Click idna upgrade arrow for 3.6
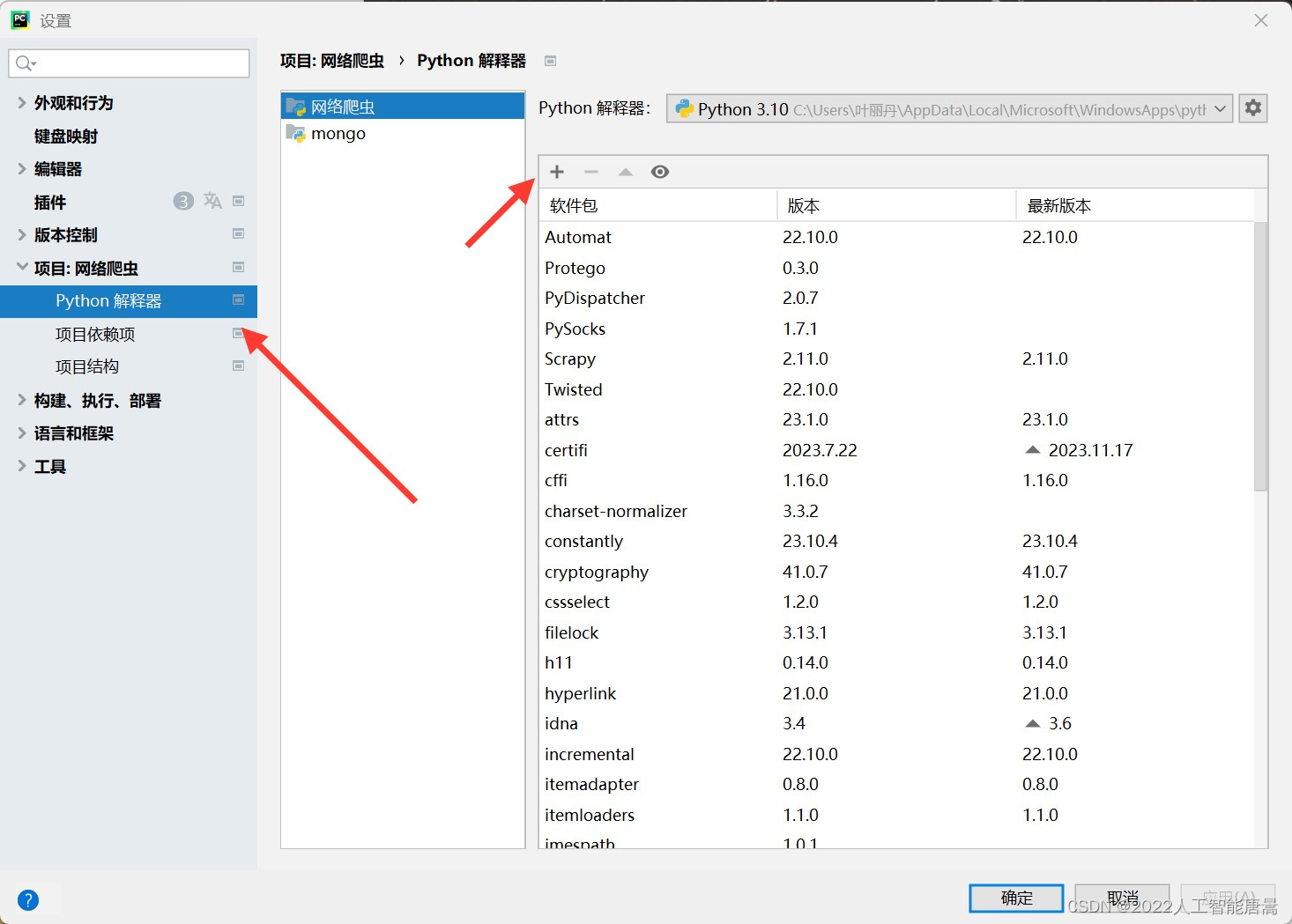 1033,723
